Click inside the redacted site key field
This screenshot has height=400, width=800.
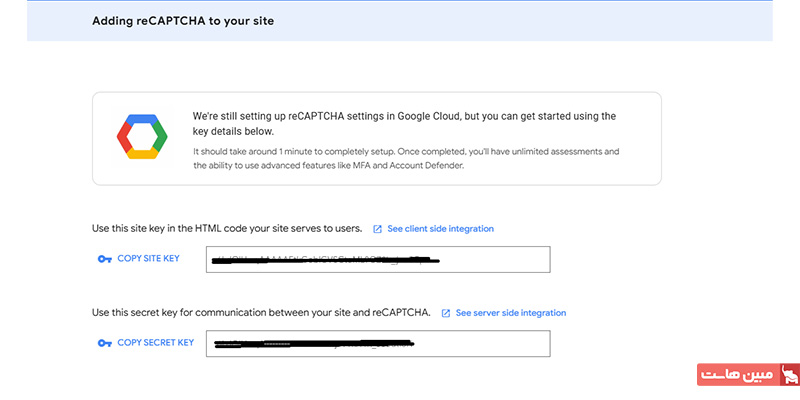378,259
